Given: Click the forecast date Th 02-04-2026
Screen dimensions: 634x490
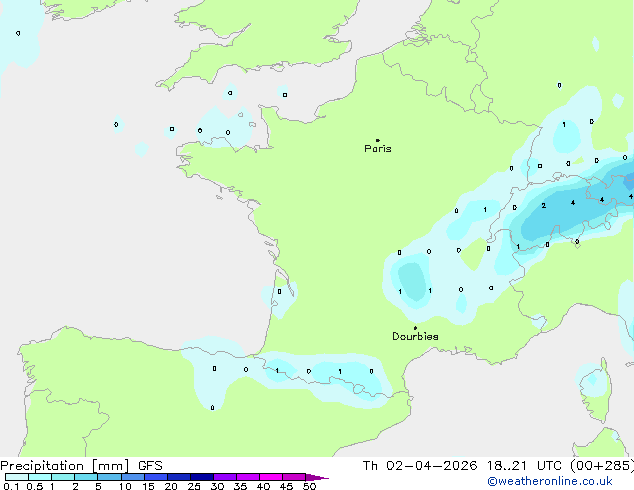Looking at the screenshot, I should [x=420, y=466].
